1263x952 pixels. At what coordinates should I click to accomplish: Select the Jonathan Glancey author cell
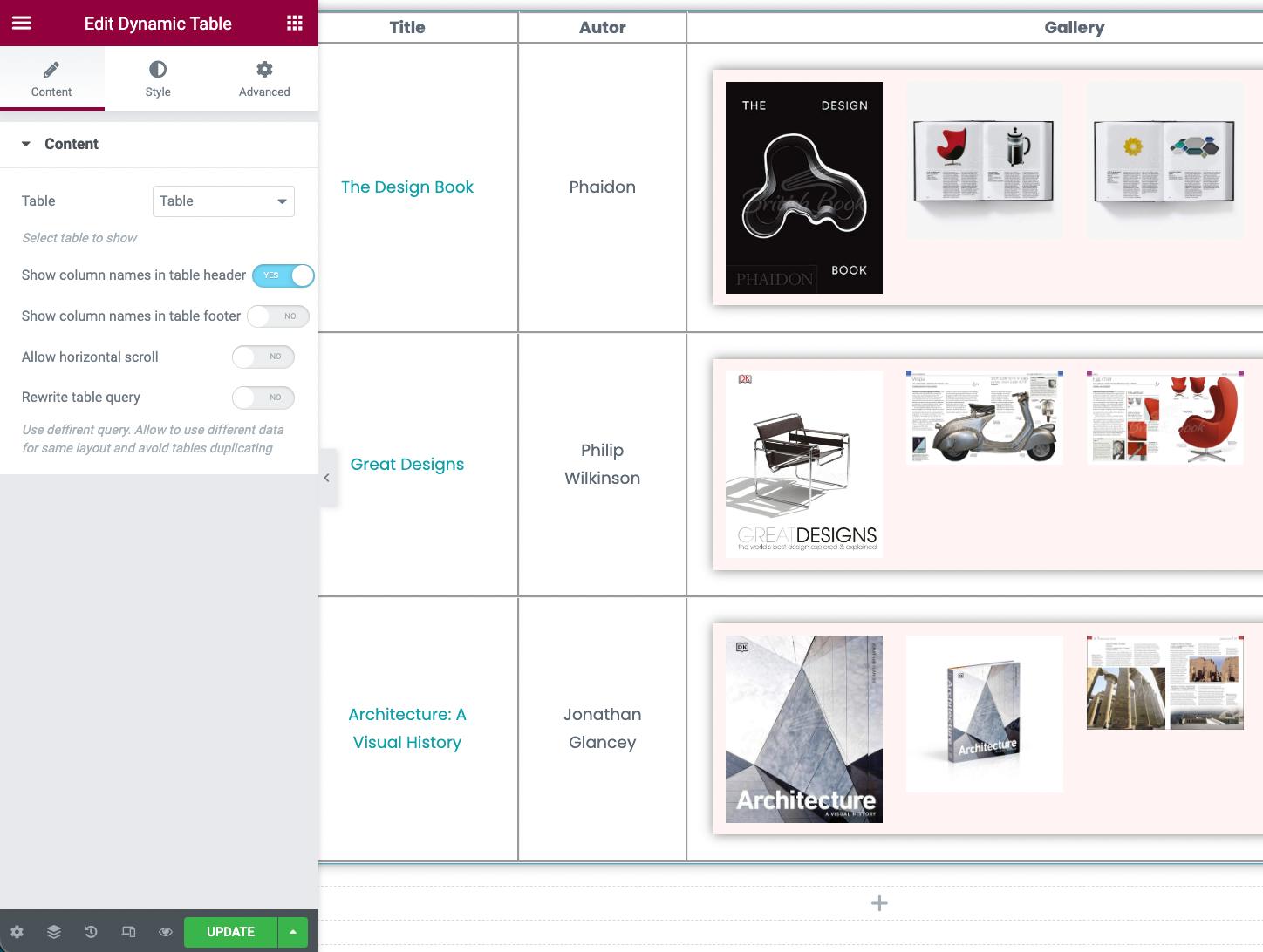point(603,728)
